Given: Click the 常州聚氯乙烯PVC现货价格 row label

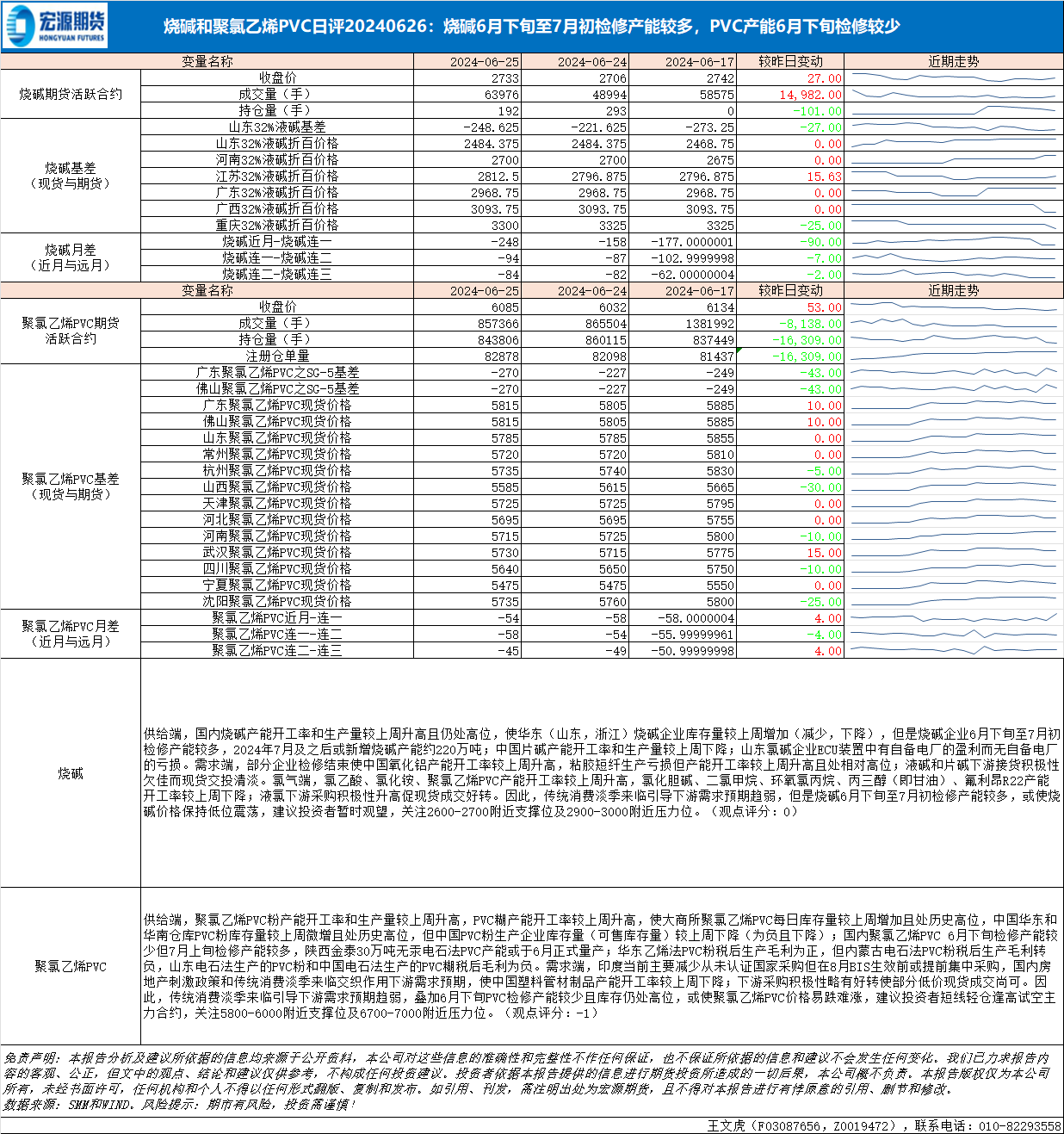Looking at the screenshot, I should point(276,455).
